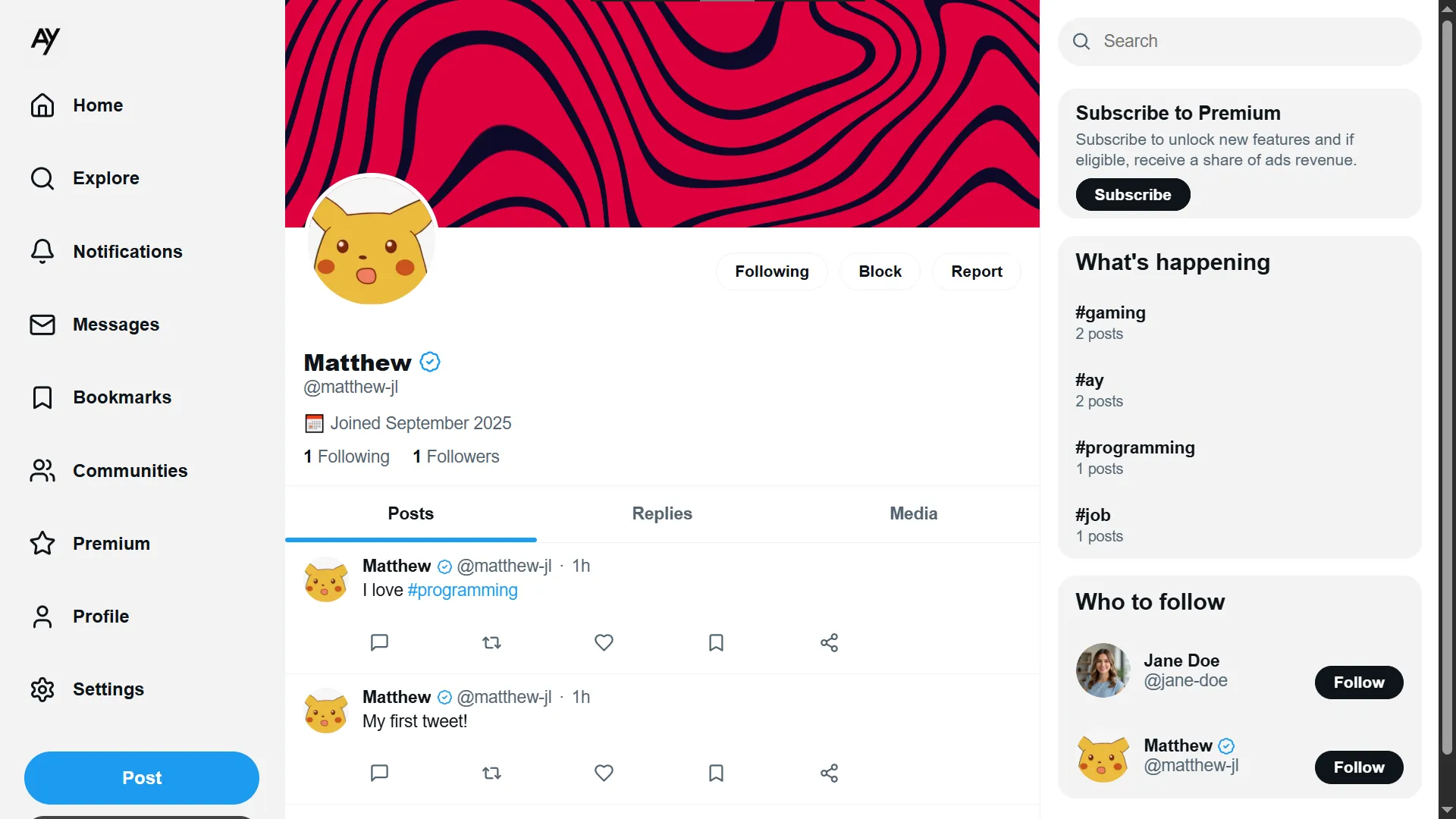Reply to the "I love #programming" post
The image size is (1456, 819).
coord(379,643)
